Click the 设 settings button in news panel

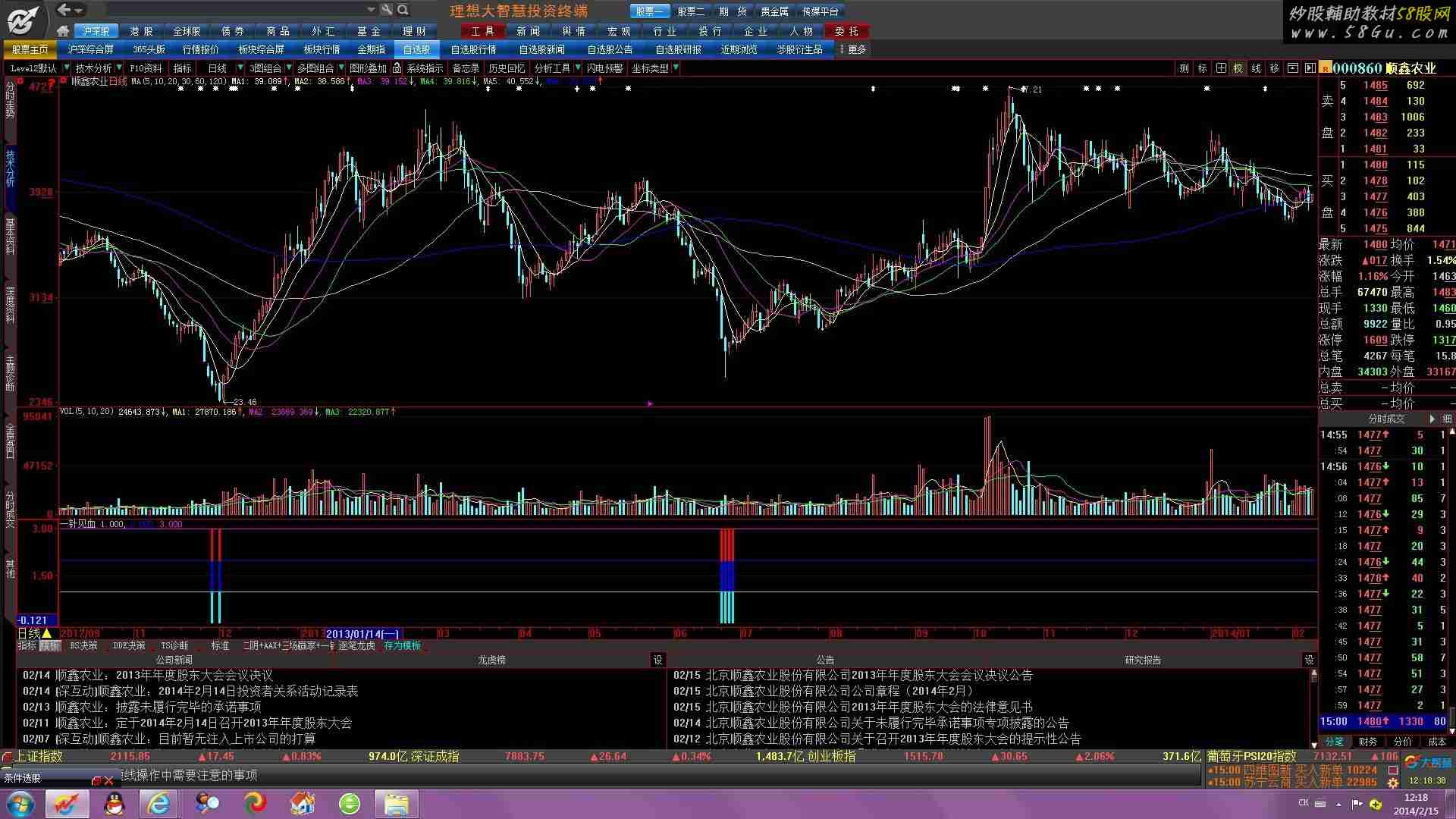pyautogui.click(x=657, y=660)
